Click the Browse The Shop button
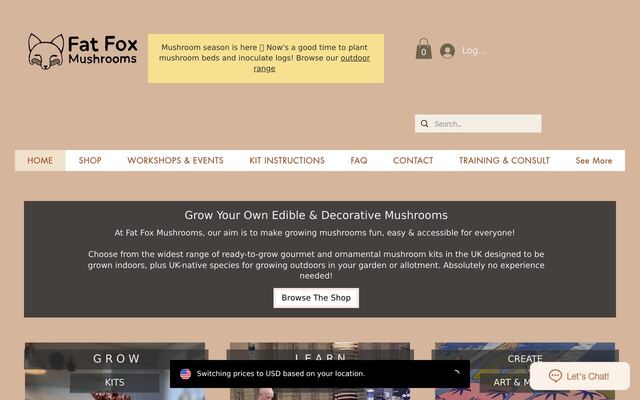This screenshot has width=640, height=400. pos(316,298)
